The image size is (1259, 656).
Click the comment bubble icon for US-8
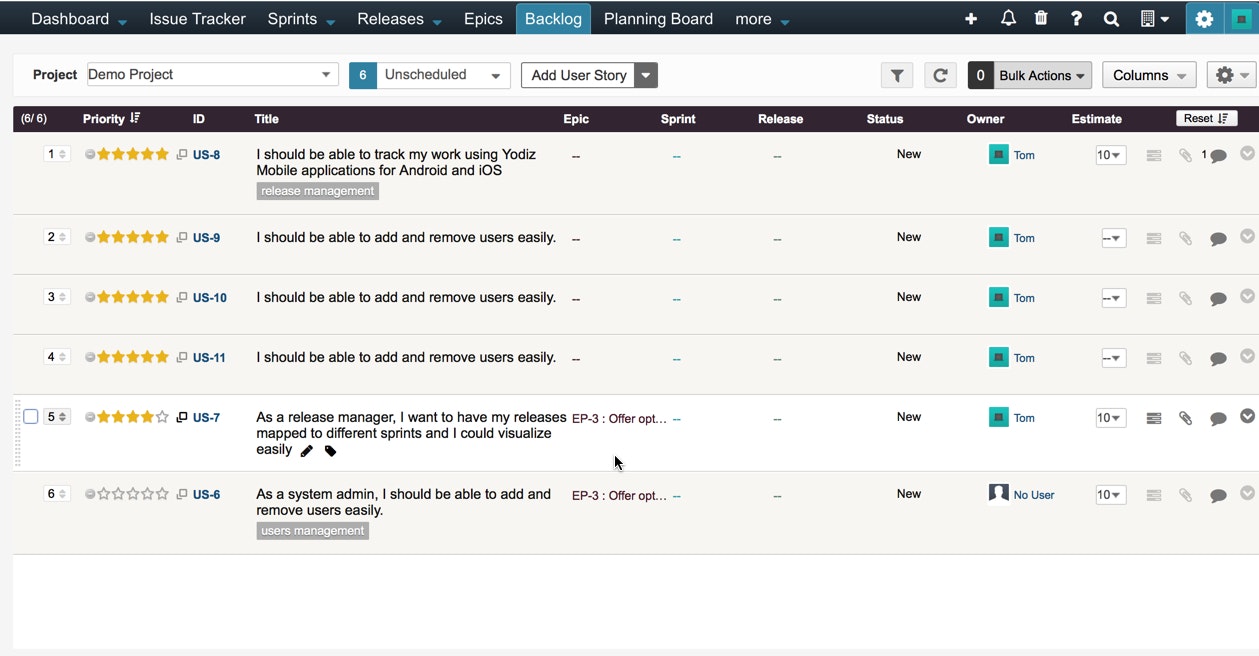point(1218,156)
